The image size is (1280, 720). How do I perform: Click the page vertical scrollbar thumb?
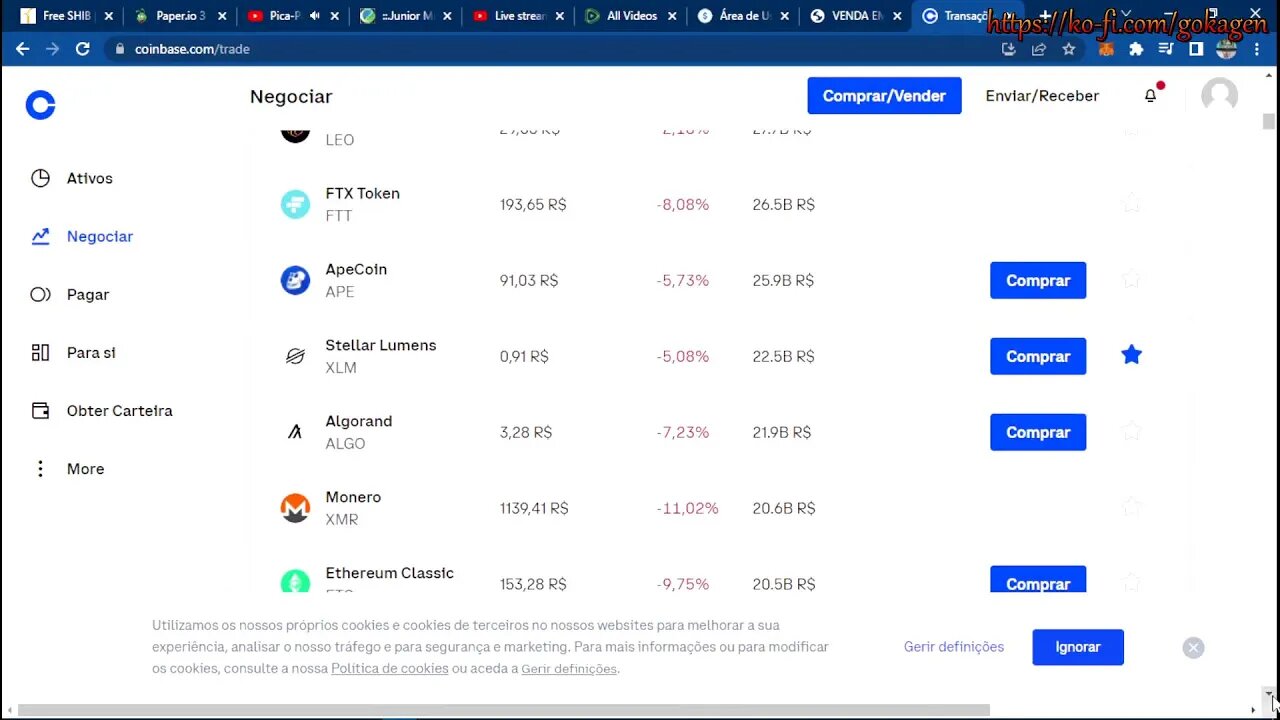click(x=1269, y=121)
